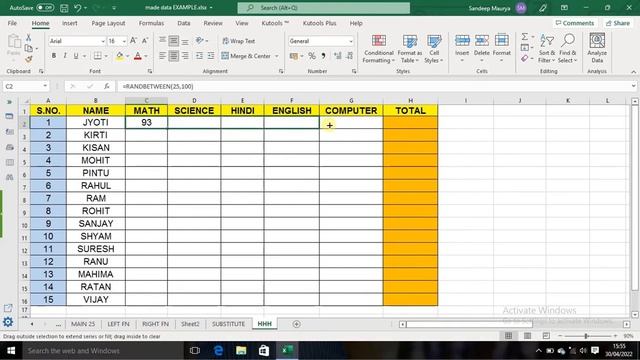Select the MAIN 25 sheet tab
This screenshot has width=640, height=360.
click(x=83, y=324)
